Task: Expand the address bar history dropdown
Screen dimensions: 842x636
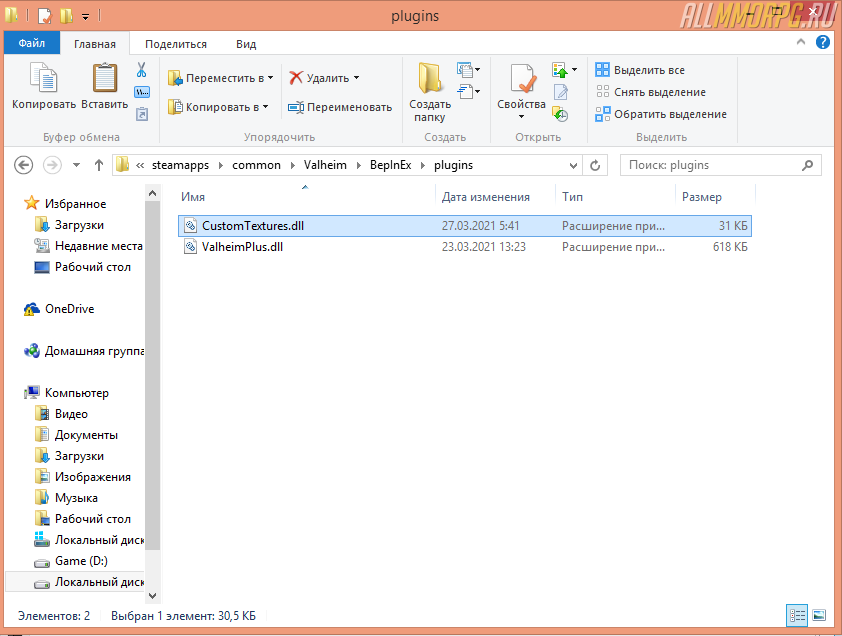Action: pyautogui.click(x=573, y=165)
